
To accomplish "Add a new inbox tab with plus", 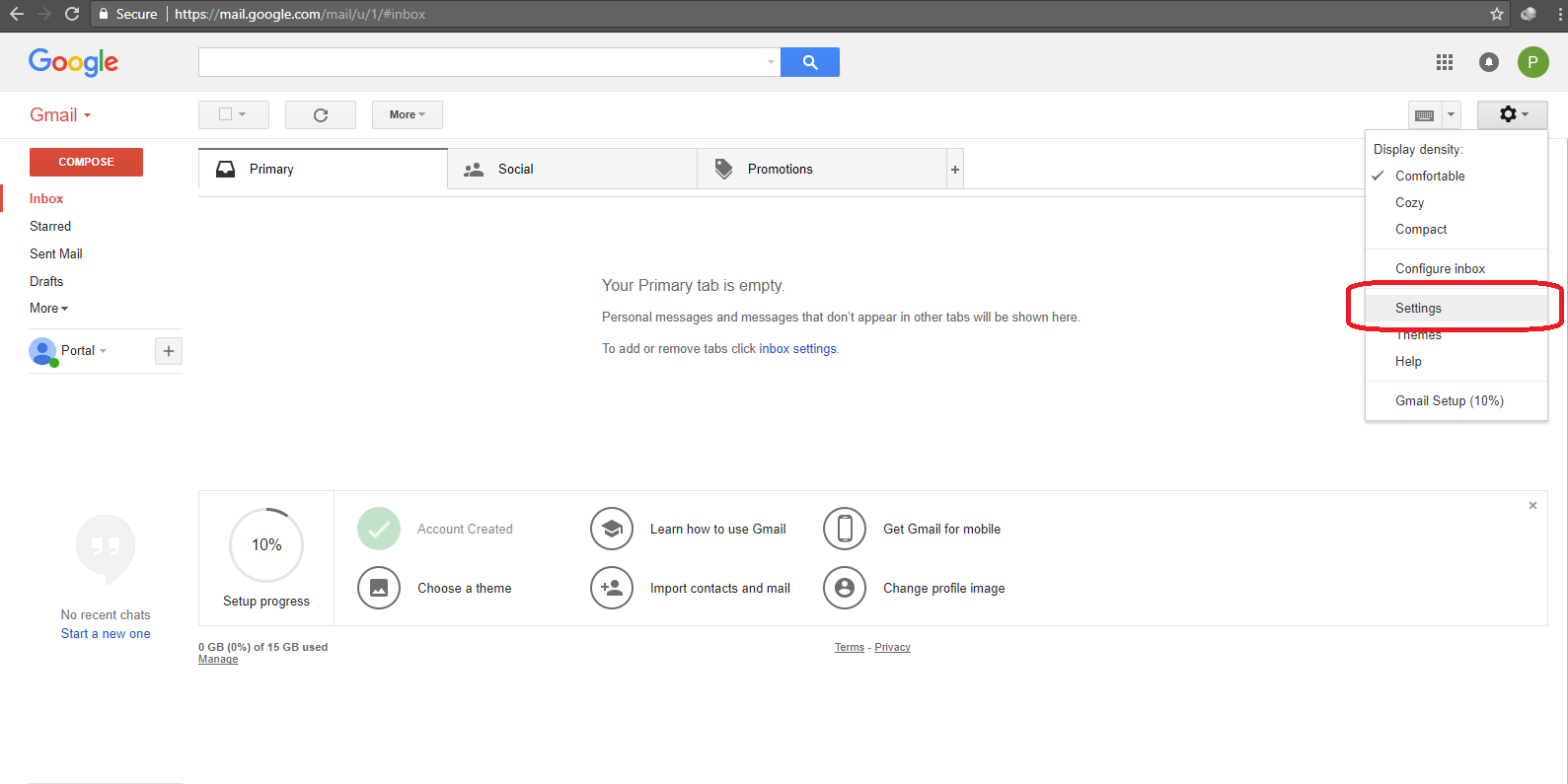I will 955,170.
